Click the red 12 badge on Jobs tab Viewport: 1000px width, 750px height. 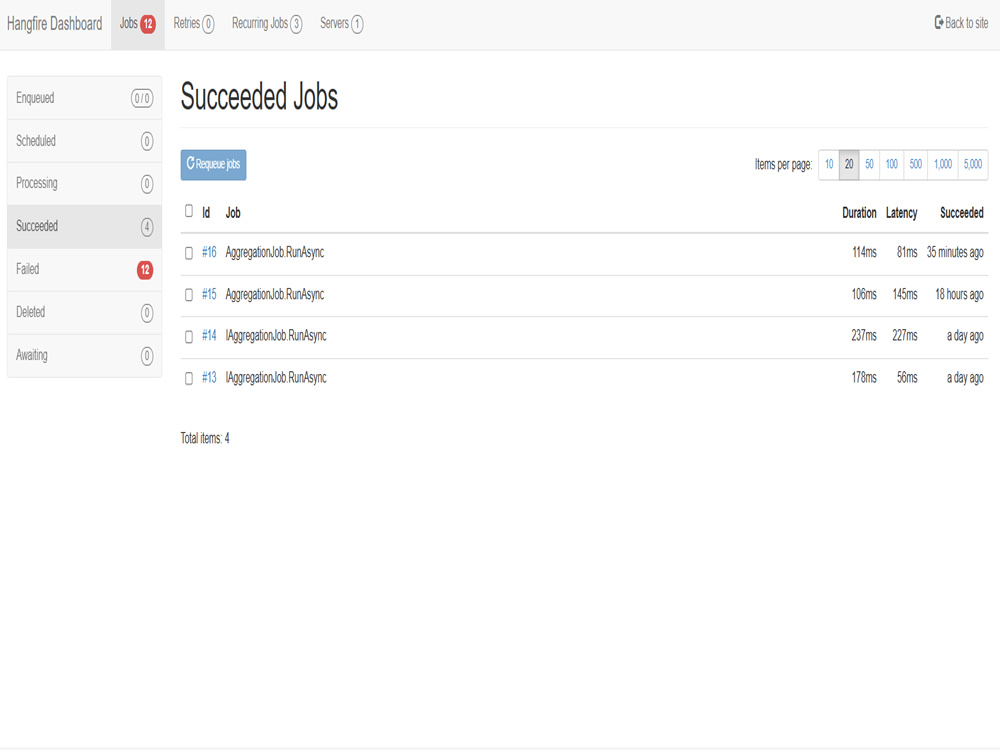(x=148, y=24)
